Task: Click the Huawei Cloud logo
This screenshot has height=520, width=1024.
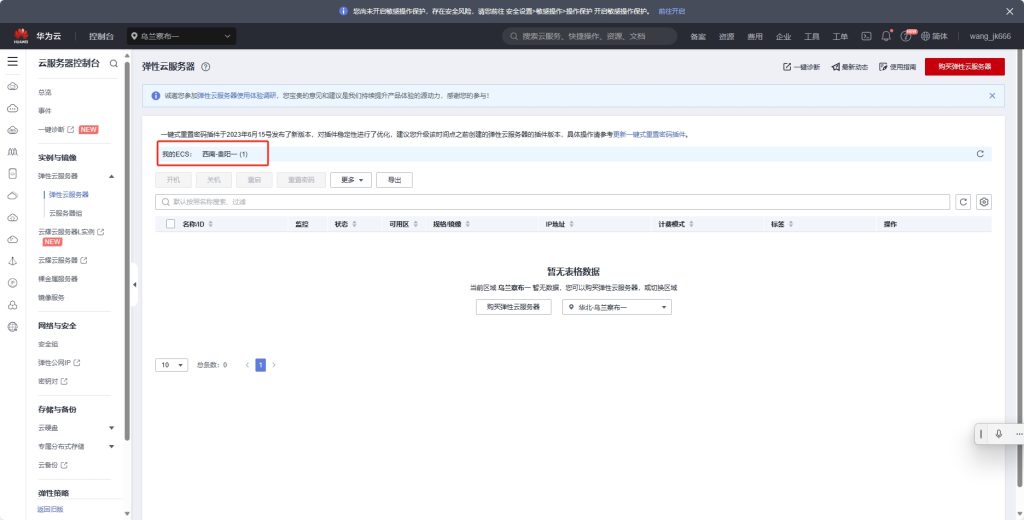Action: [21, 37]
